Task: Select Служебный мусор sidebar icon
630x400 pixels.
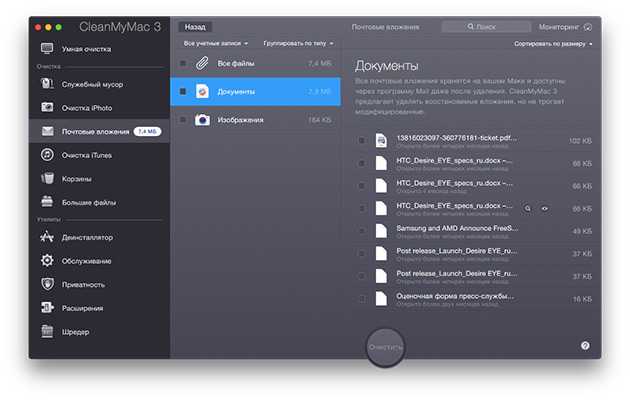Action: click(x=47, y=84)
